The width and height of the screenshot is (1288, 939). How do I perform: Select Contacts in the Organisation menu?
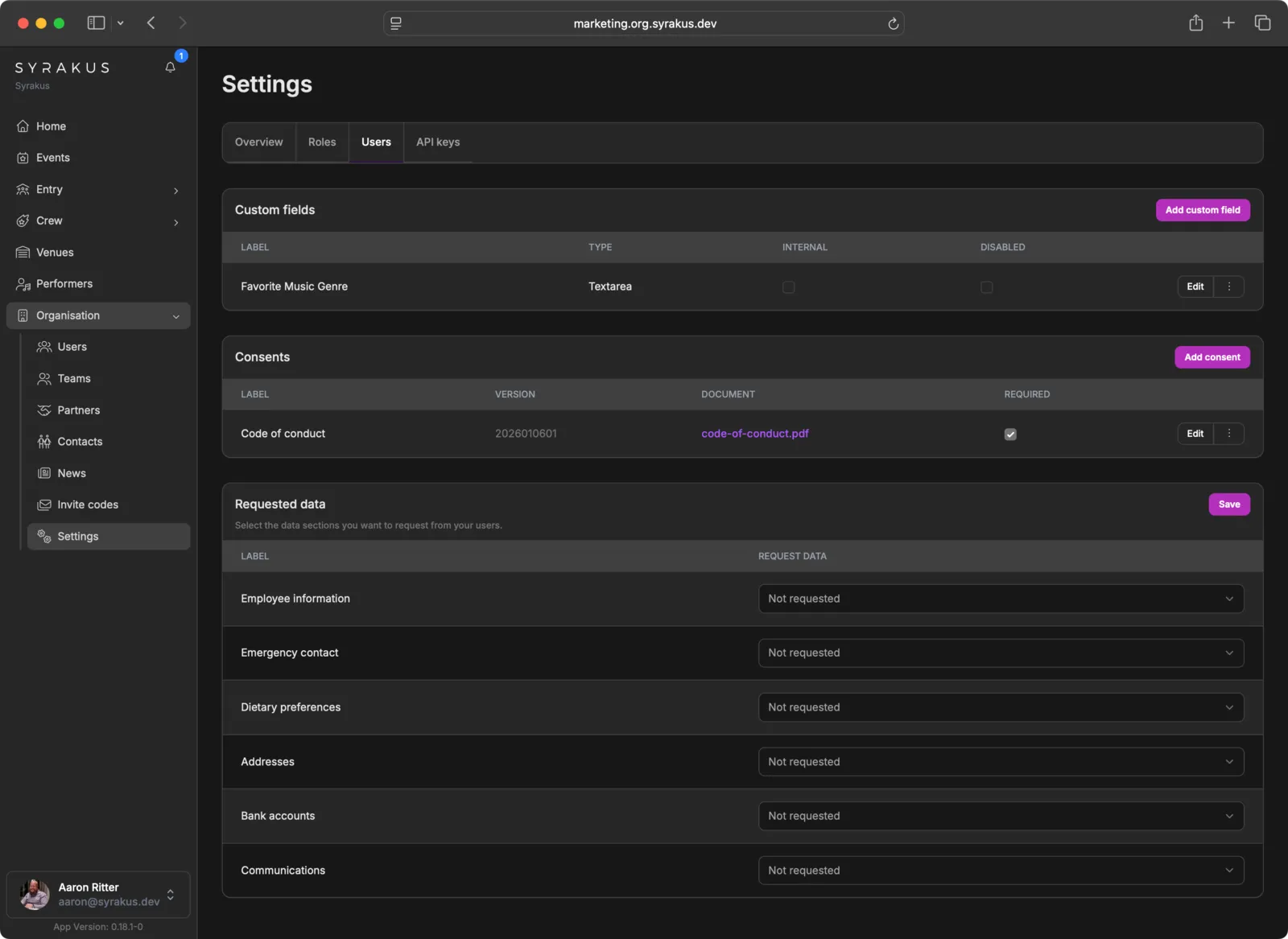point(80,441)
